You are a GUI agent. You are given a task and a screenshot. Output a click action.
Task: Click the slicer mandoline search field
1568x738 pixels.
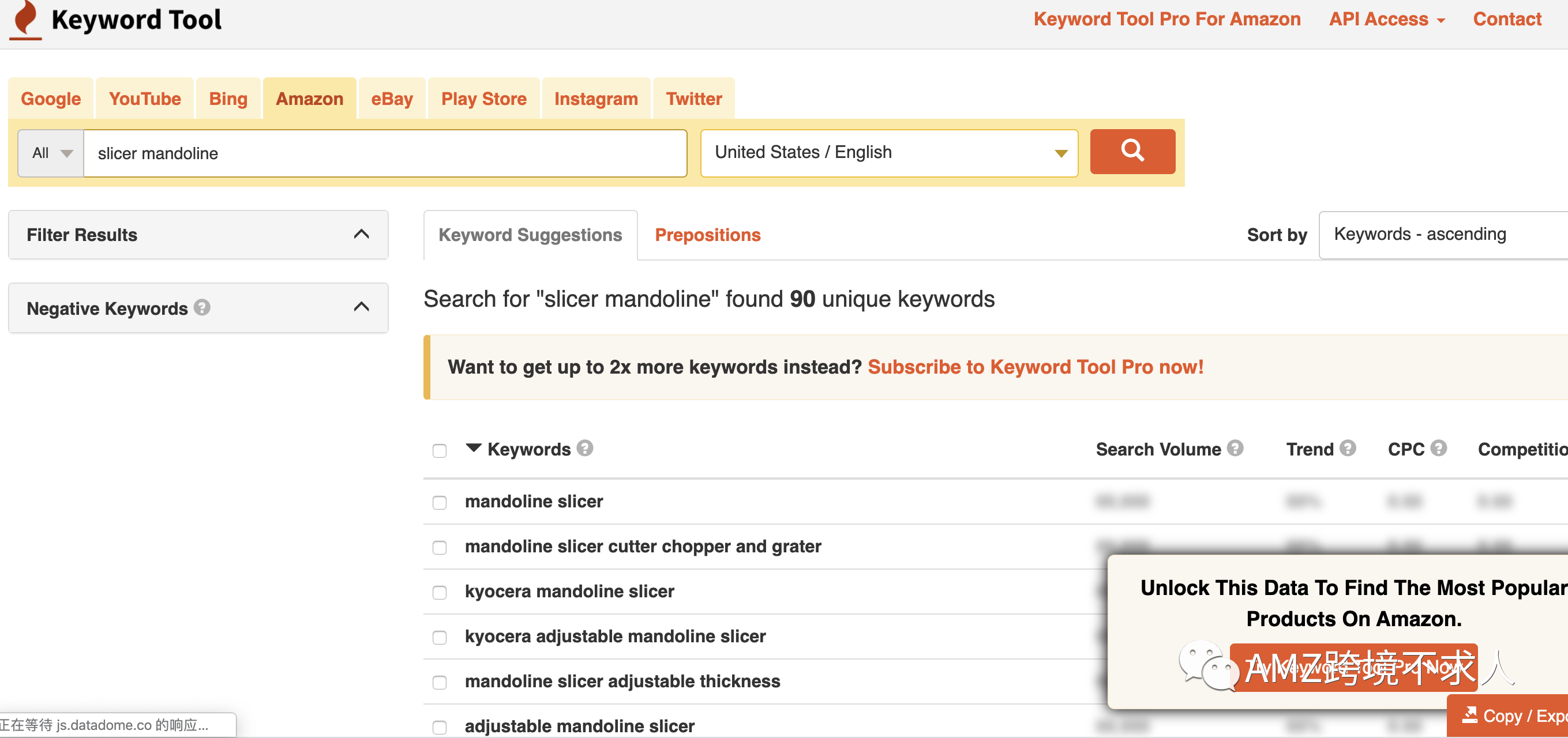pos(385,153)
